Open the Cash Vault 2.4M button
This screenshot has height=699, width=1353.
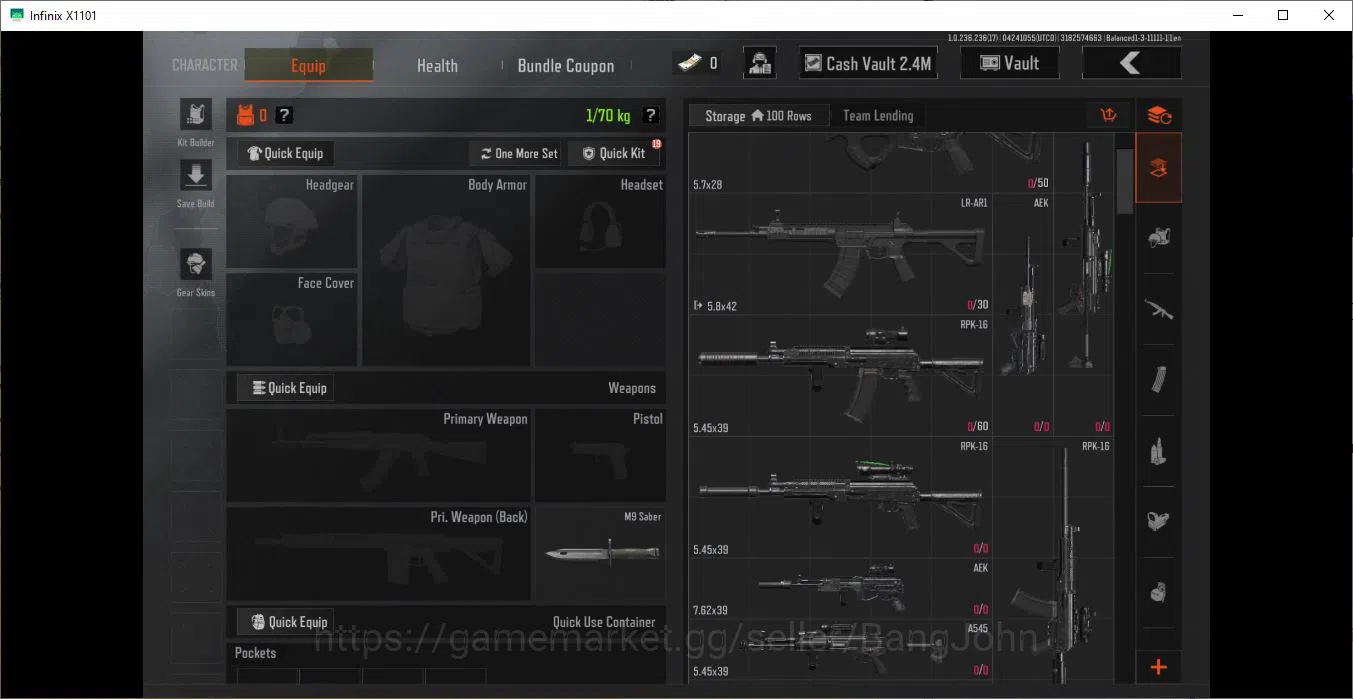(868, 63)
